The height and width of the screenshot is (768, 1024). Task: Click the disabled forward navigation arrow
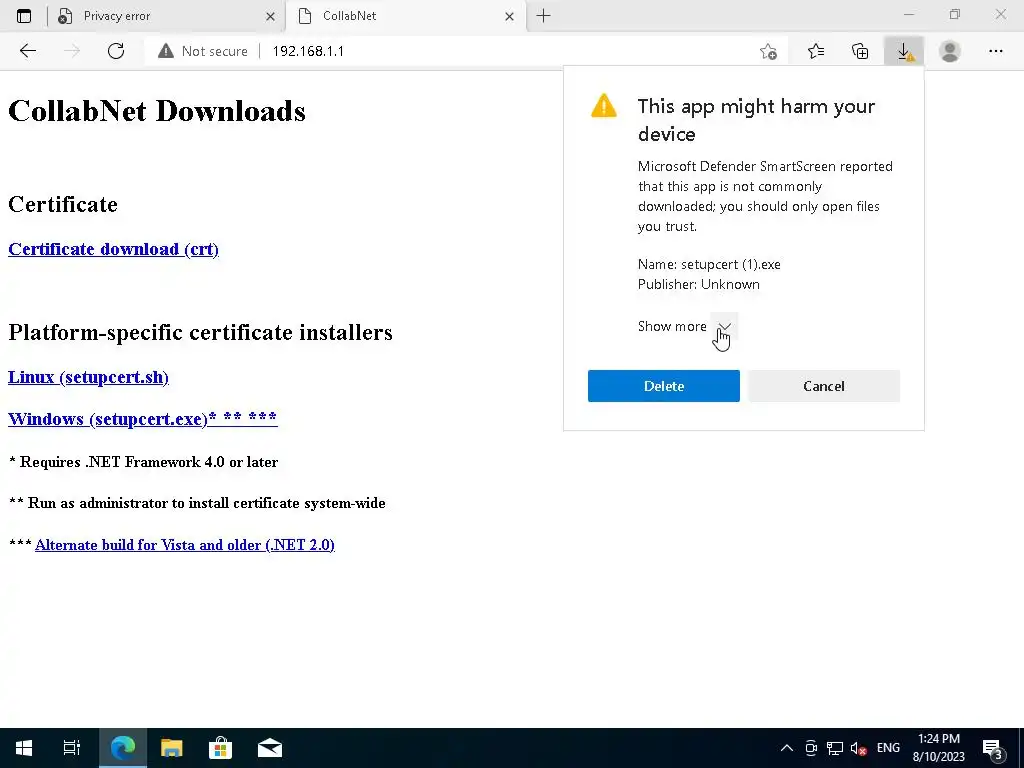tap(72, 51)
